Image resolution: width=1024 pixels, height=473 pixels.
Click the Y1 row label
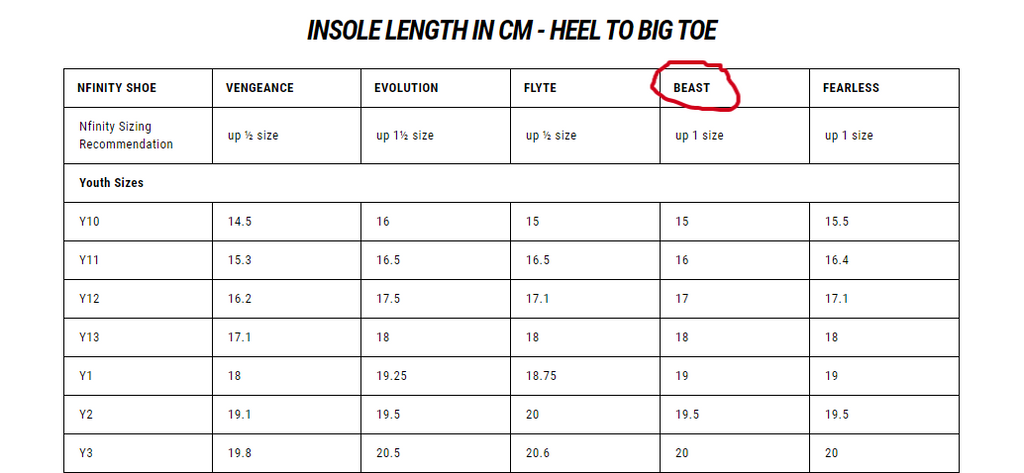(86, 377)
